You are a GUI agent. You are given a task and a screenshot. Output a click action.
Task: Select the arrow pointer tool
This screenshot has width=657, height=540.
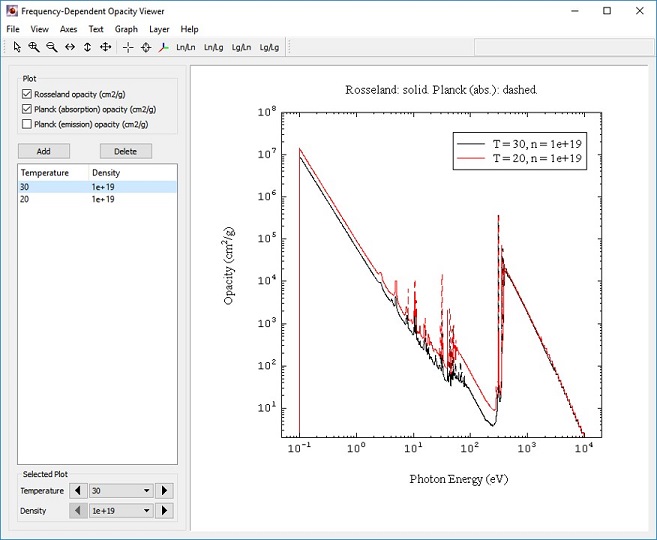[x=17, y=47]
